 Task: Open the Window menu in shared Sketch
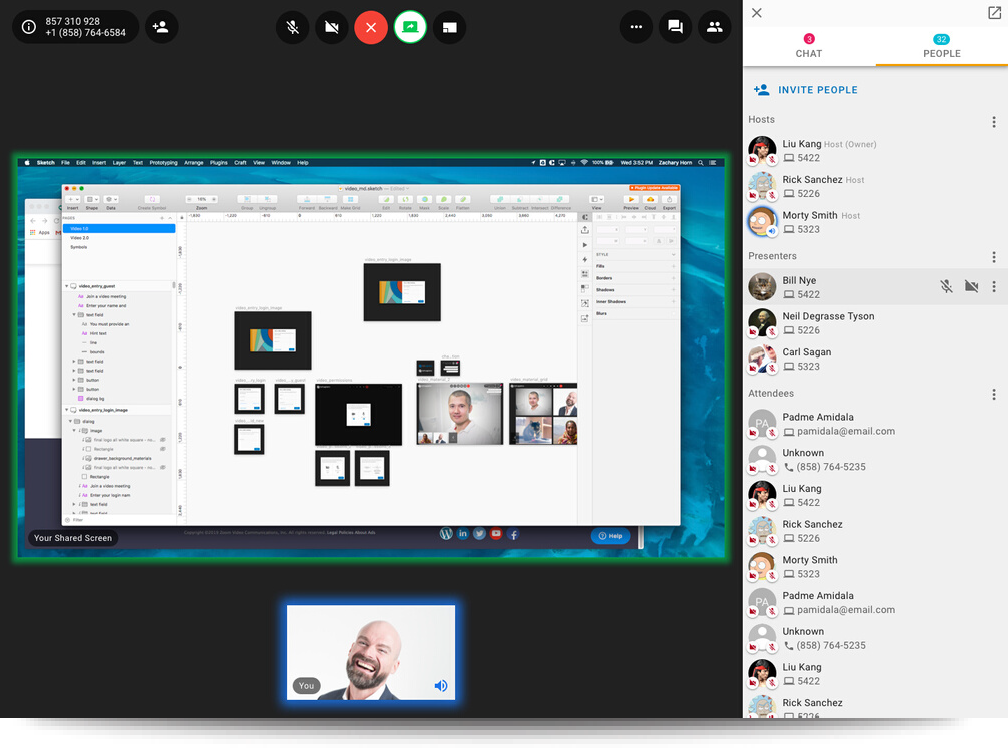click(x=281, y=163)
